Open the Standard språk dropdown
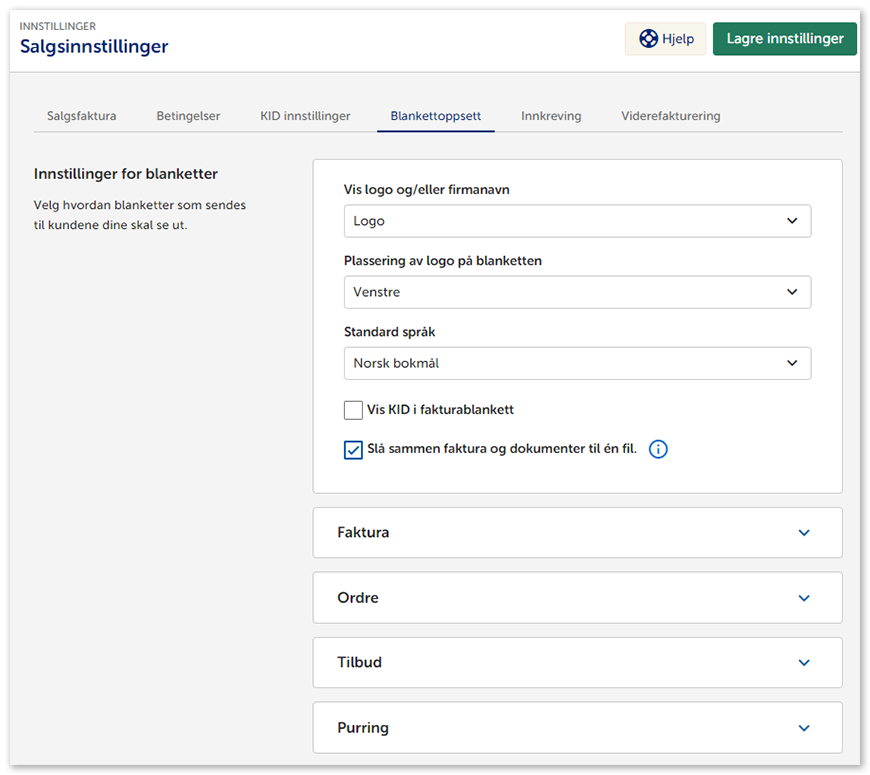Screen dimensions: 870x775 [x=577, y=363]
